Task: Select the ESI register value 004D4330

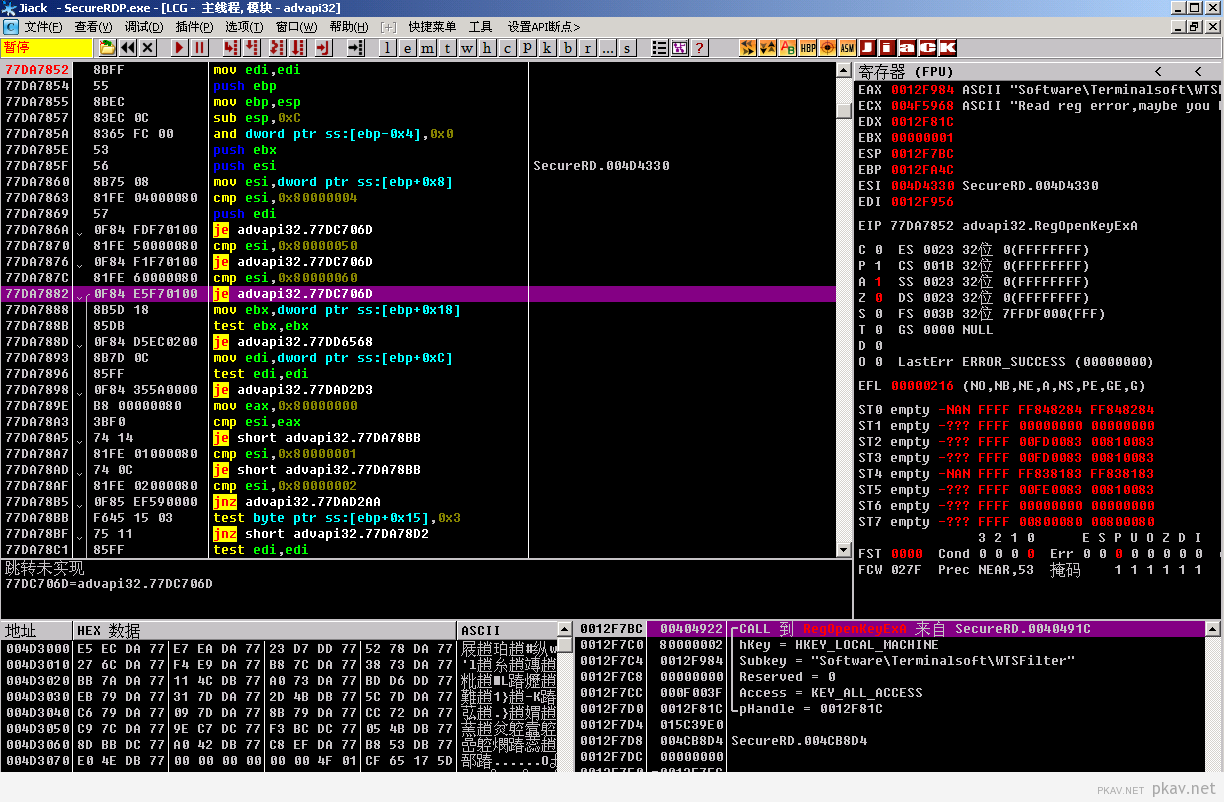Action: click(922, 186)
